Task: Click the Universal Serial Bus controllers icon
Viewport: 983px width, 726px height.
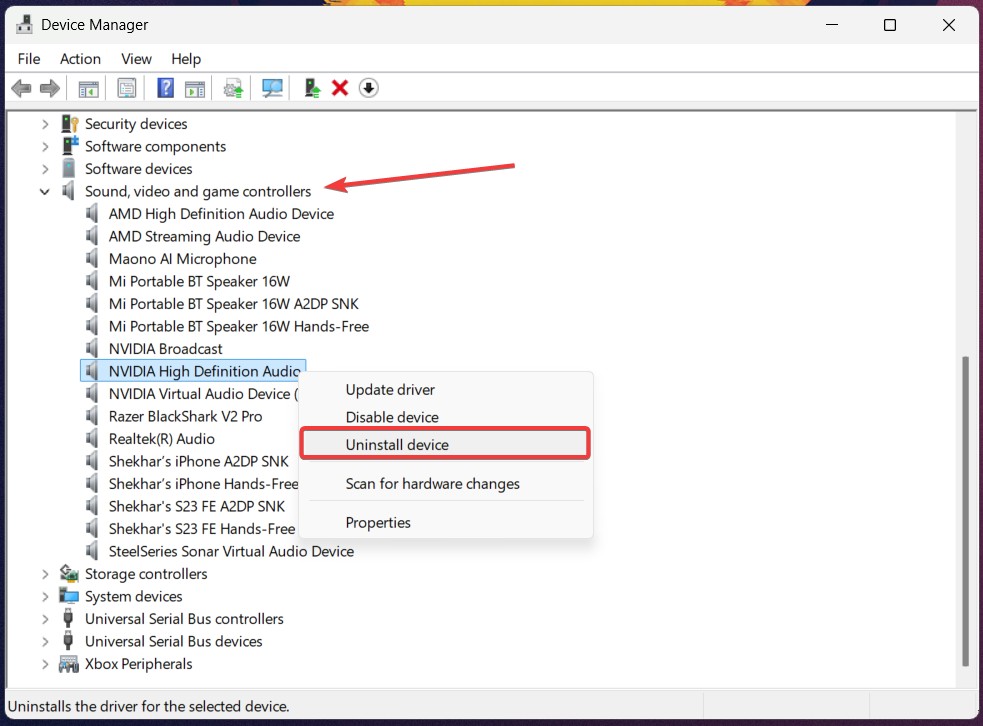Action: coord(68,619)
